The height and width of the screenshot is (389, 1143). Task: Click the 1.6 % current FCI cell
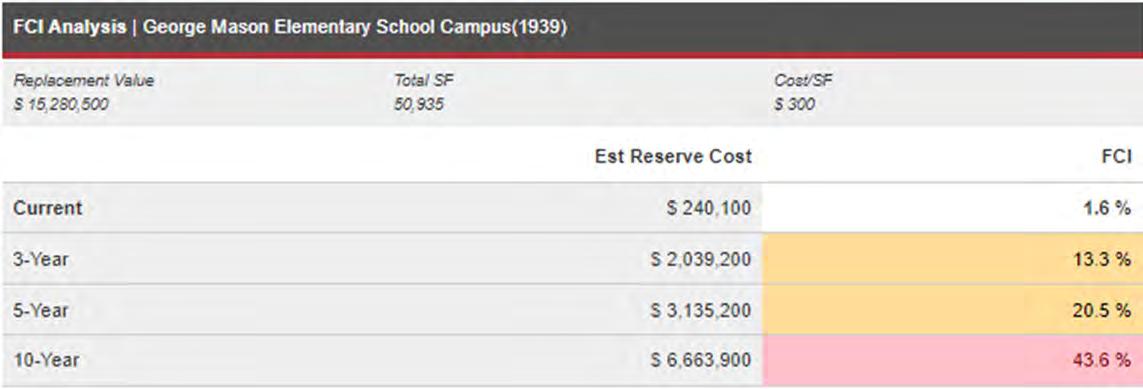[953, 208]
